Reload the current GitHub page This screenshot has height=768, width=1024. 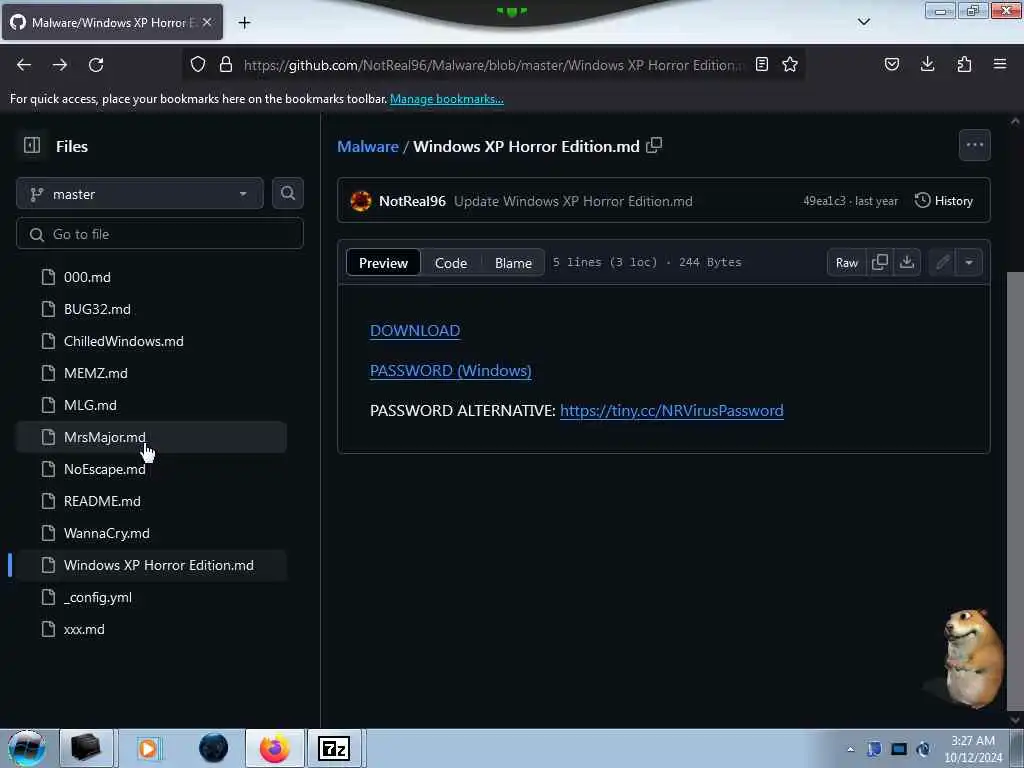[x=96, y=65]
